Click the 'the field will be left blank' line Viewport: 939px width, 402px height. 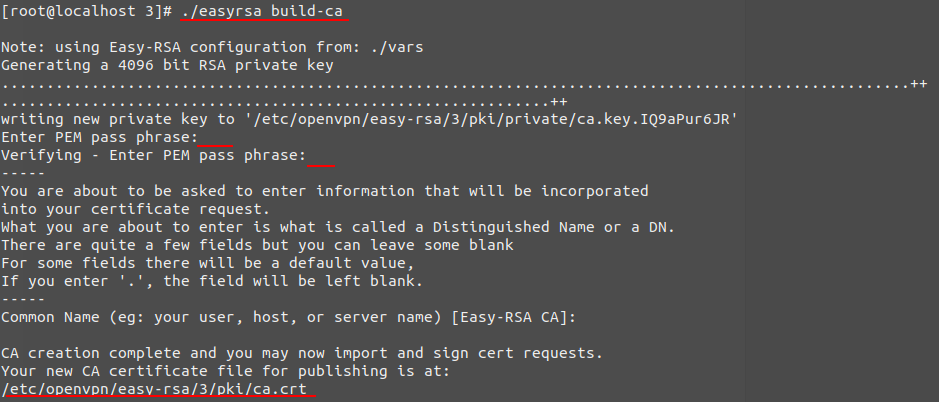pyautogui.click(x=212, y=281)
